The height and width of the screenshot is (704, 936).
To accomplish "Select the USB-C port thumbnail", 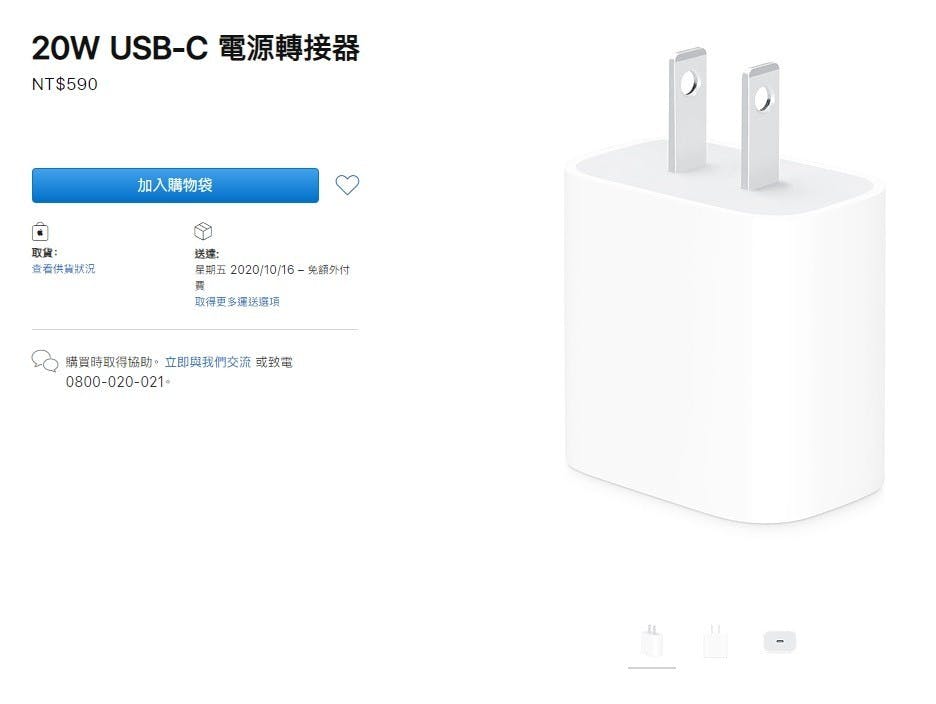I will click(780, 641).
